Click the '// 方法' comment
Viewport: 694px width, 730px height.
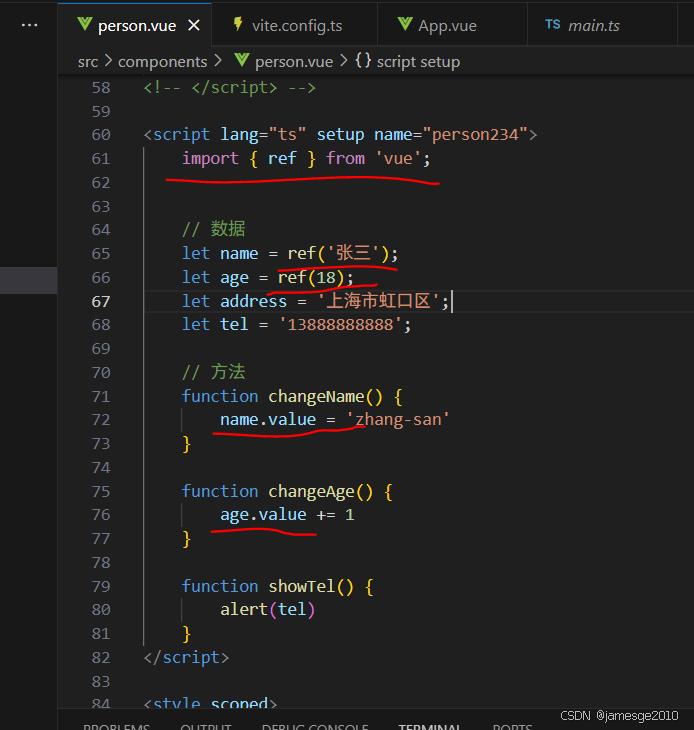214,372
